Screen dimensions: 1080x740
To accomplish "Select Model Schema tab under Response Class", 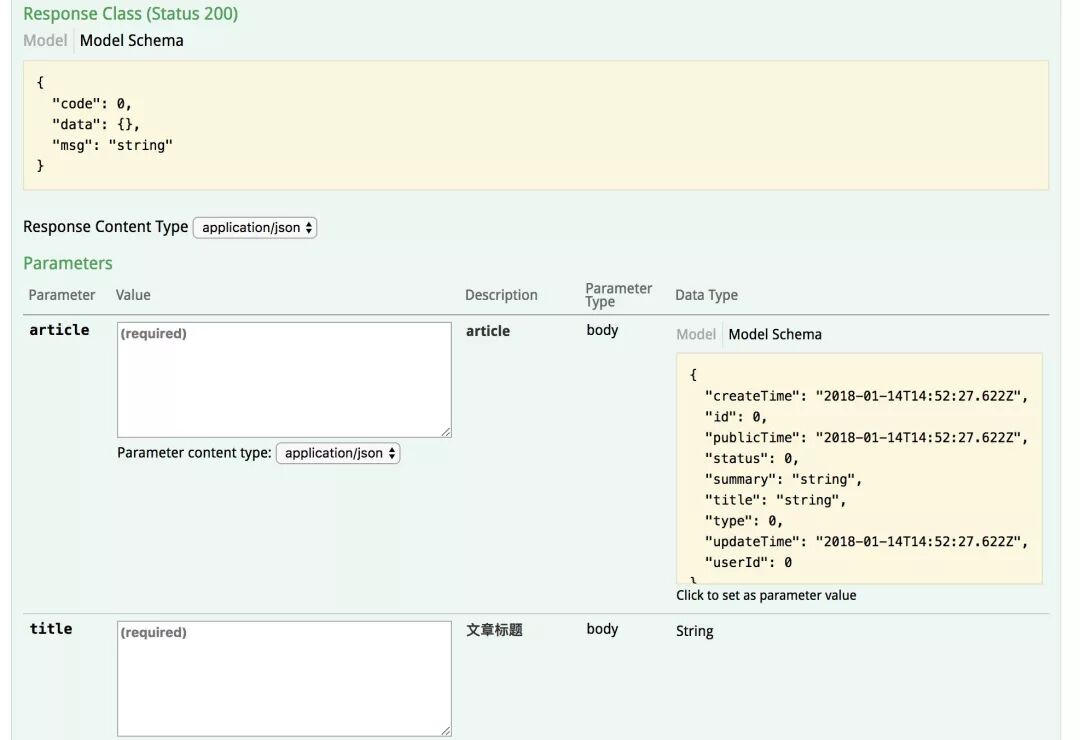I will [131, 41].
